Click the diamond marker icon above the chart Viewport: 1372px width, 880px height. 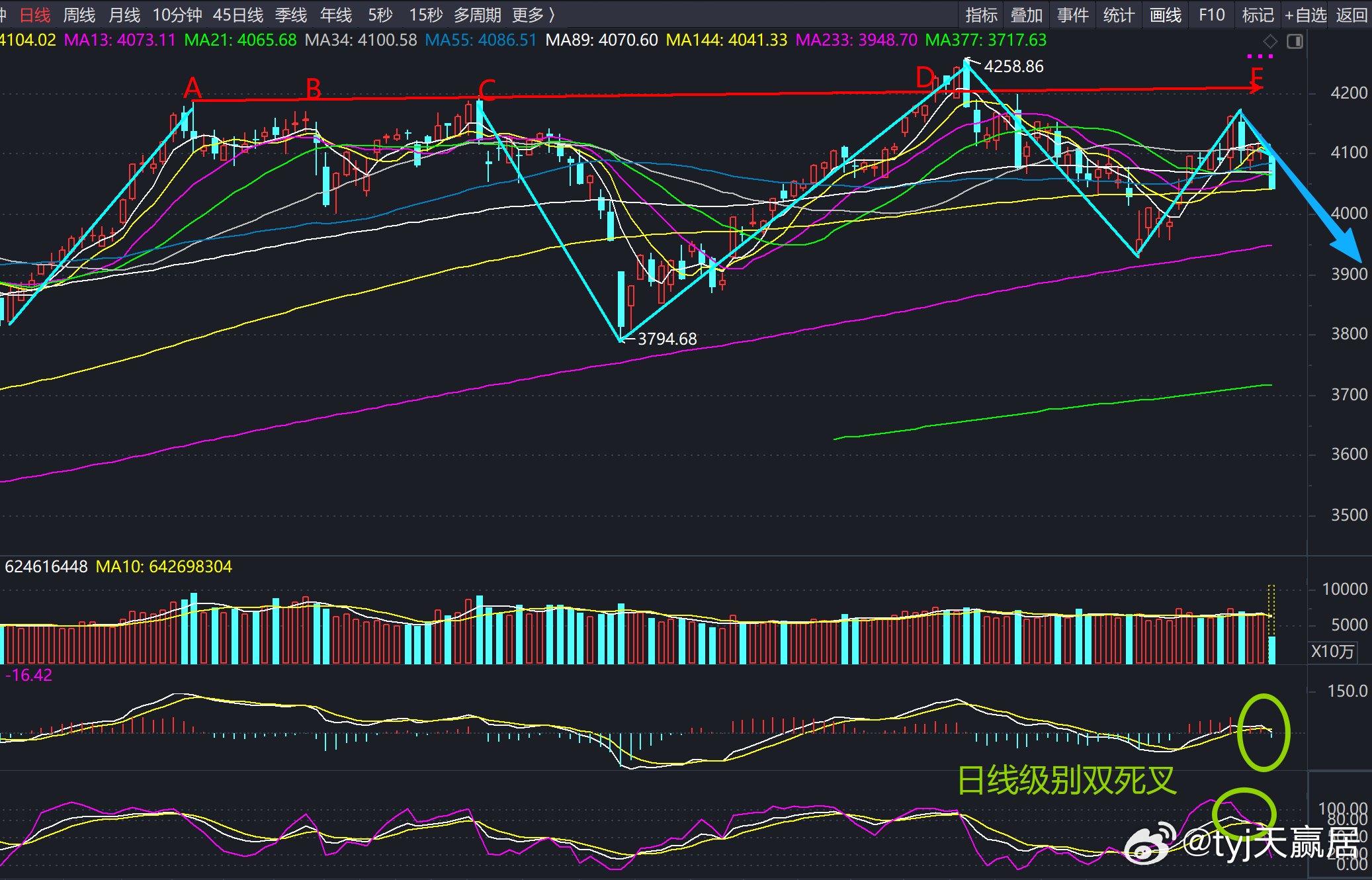[1270, 41]
